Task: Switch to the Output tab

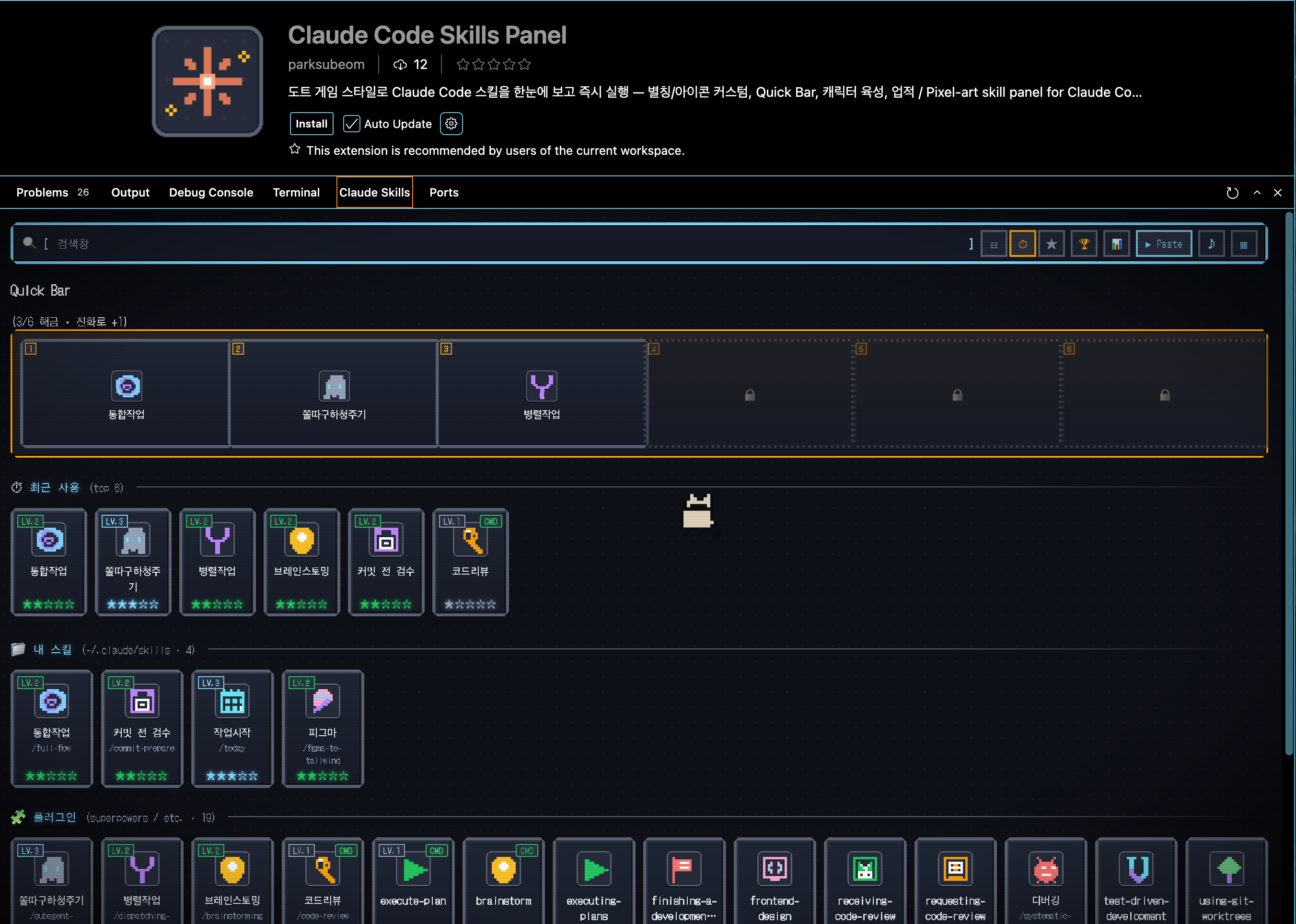Action: 130,192
